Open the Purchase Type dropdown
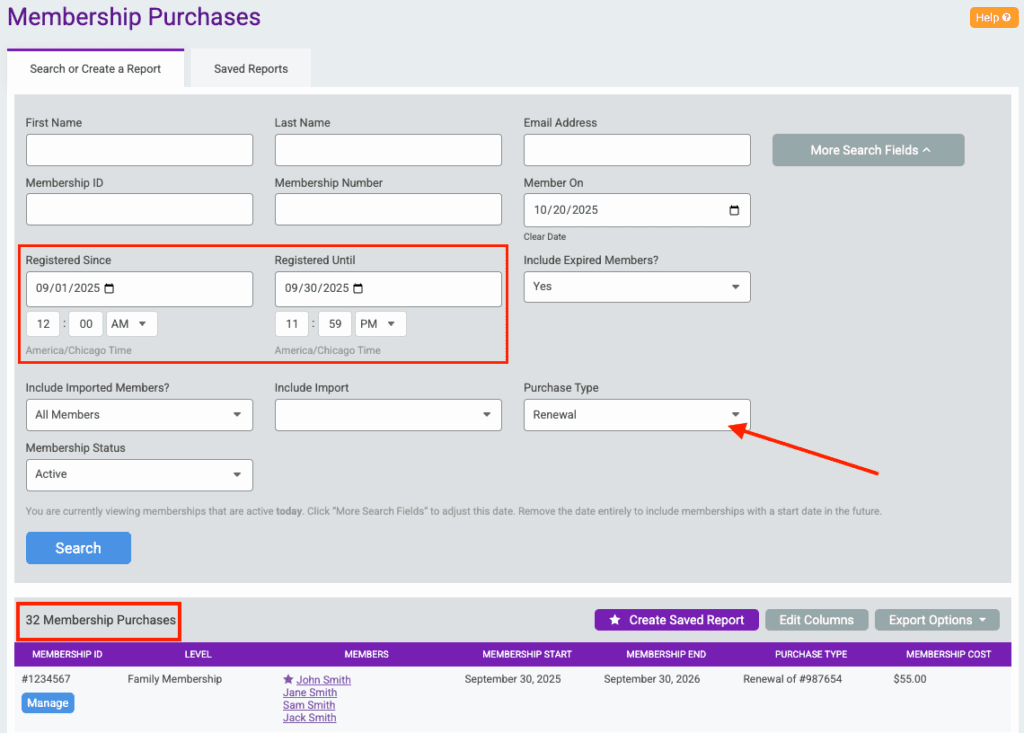Image resolution: width=1024 pixels, height=733 pixels. [637, 415]
